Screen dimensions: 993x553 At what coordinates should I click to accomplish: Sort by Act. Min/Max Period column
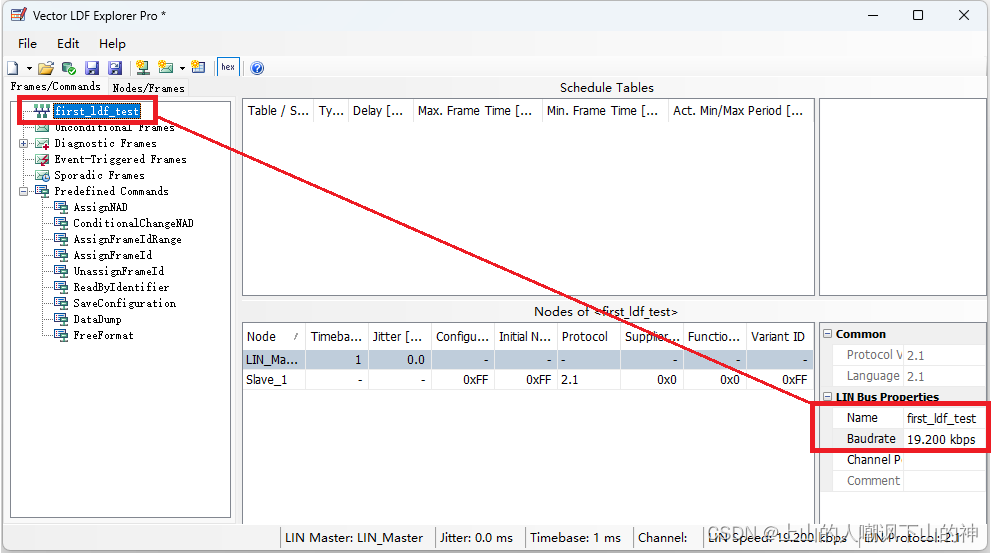[x=741, y=111]
